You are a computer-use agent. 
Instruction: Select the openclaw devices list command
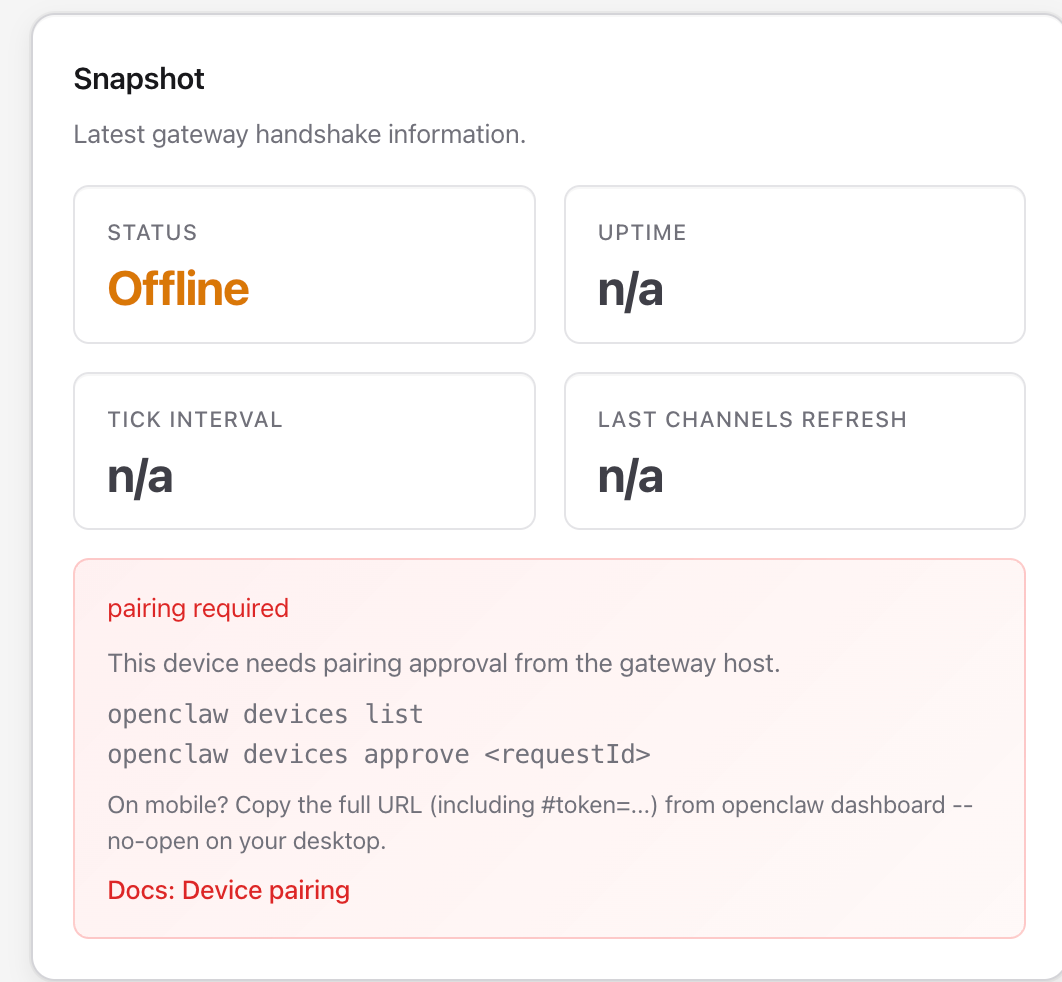(265, 714)
